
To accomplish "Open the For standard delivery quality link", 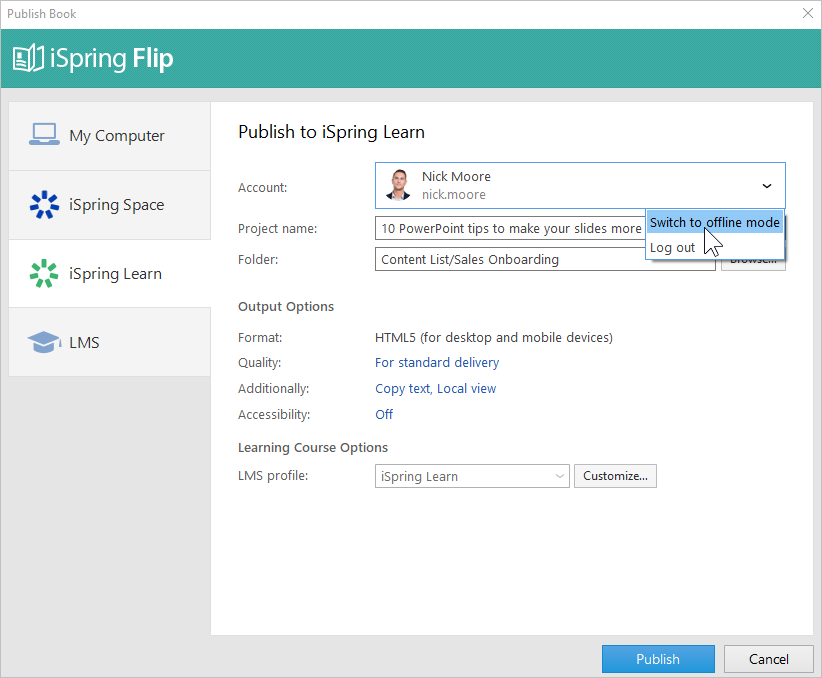I will coord(437,362).
